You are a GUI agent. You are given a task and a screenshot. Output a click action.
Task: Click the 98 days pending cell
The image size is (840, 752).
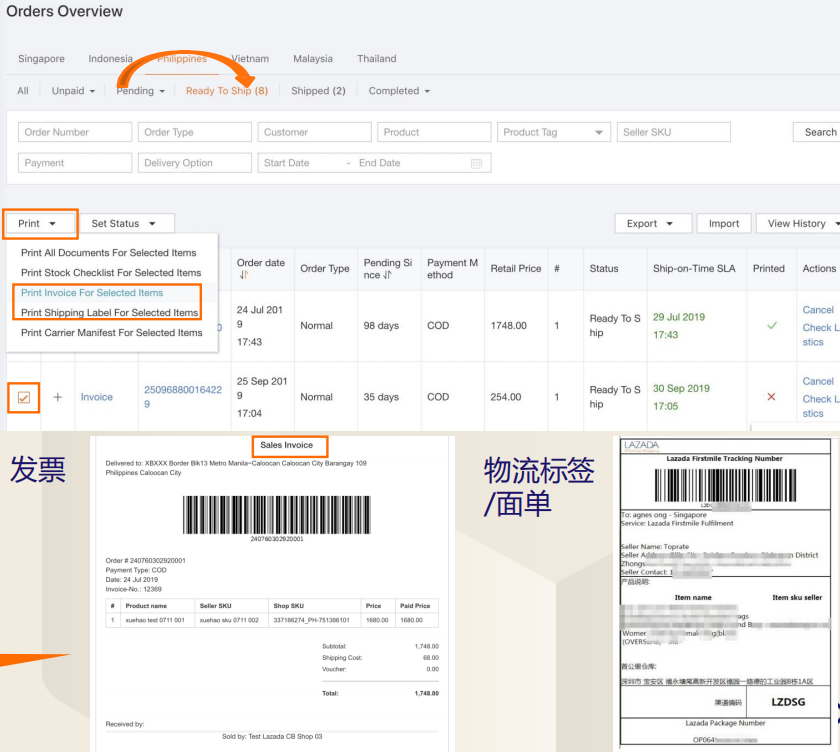[x=381, y=326]
